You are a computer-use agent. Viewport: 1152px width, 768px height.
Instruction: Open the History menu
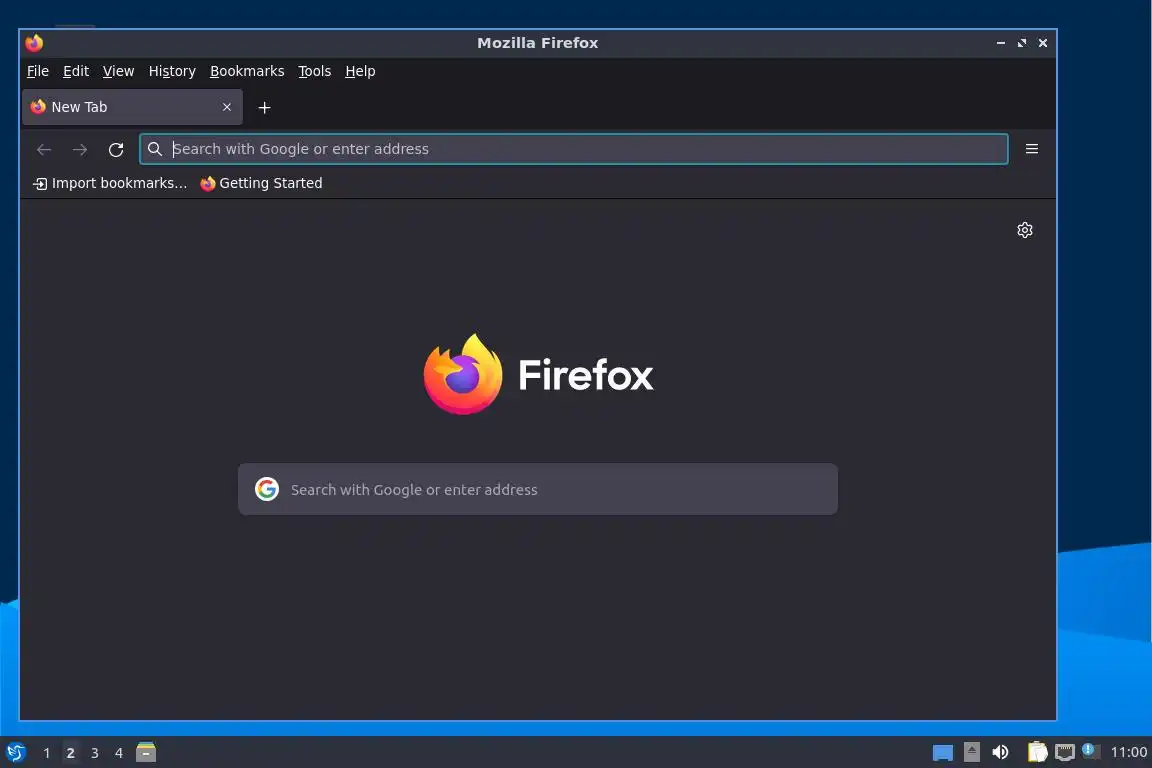(x=172, y=71)
